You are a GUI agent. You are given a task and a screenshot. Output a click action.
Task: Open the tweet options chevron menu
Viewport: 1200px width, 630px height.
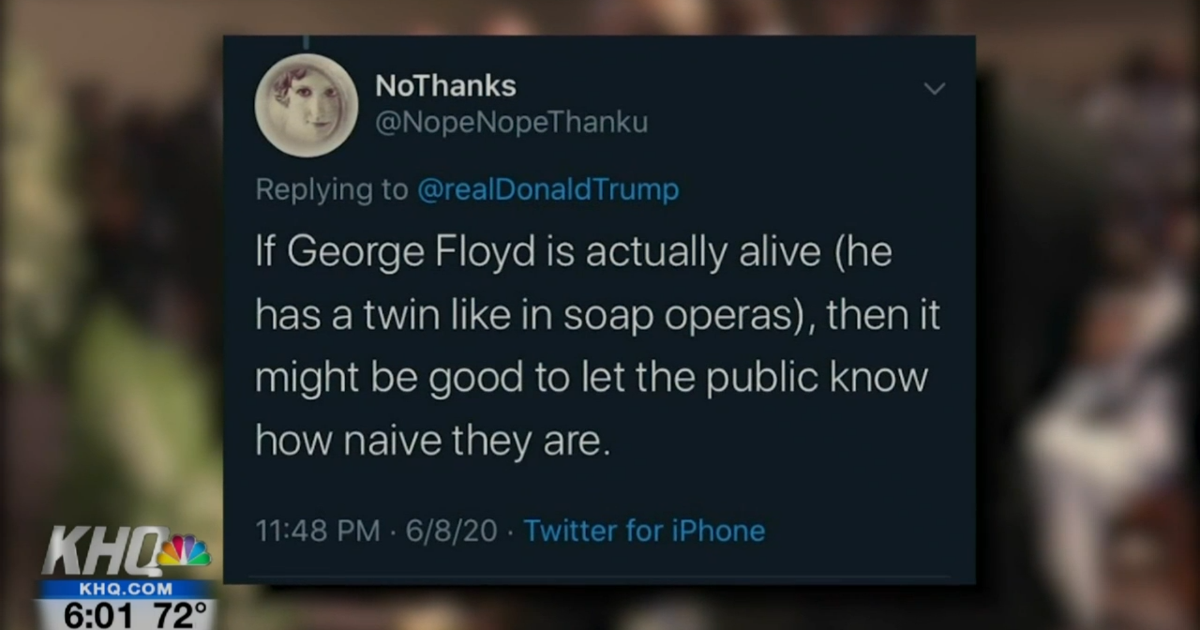(x=934, y=89)
